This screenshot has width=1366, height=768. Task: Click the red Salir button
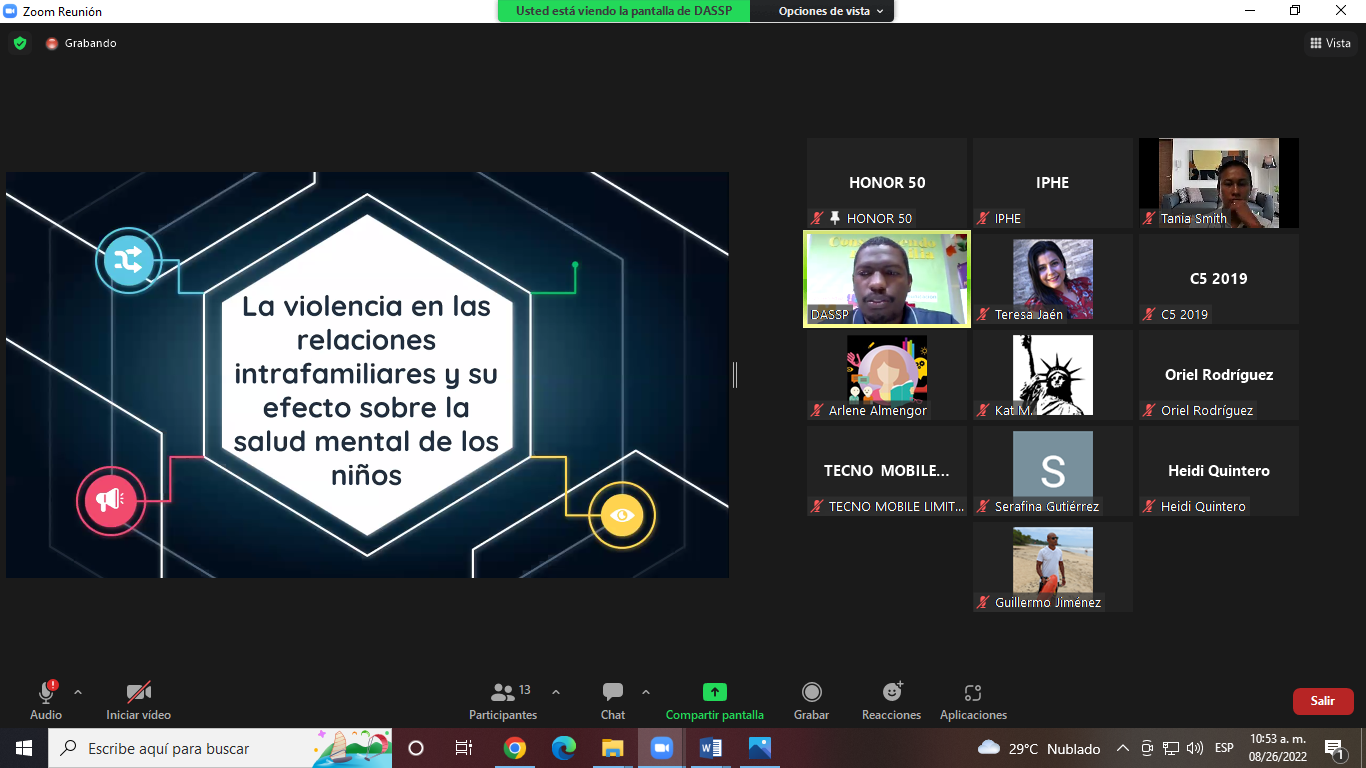(1323, 701)
